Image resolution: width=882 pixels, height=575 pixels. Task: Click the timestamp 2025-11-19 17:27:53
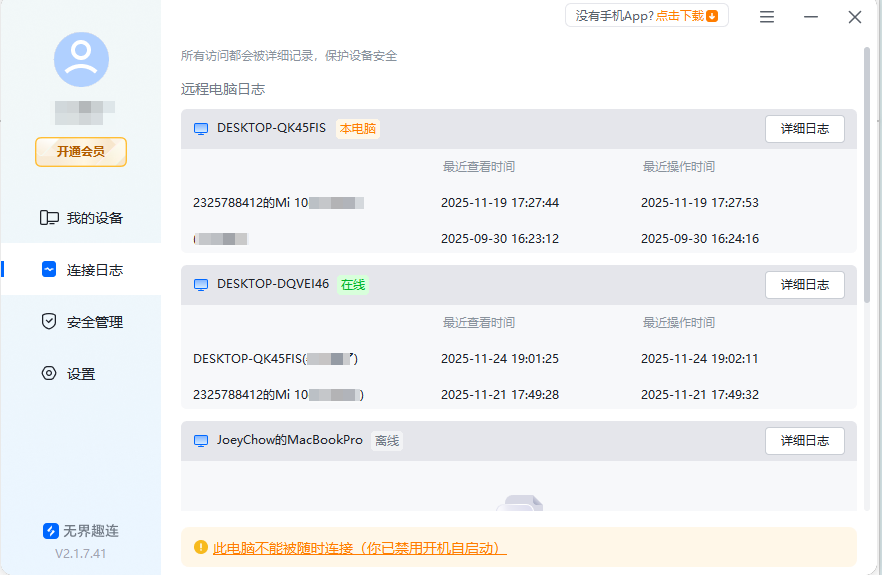click(700, 203)
